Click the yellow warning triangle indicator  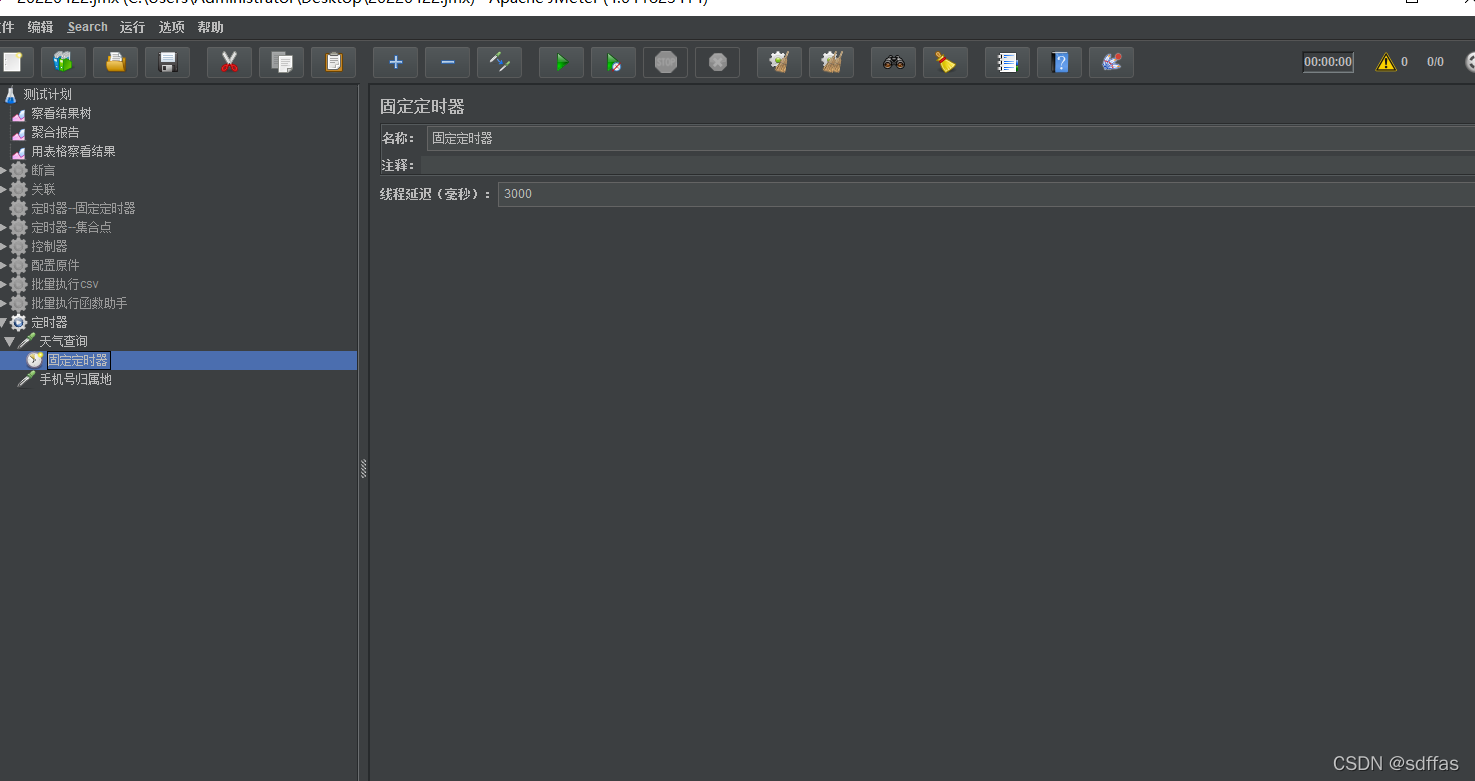[x=1385, y=62]
